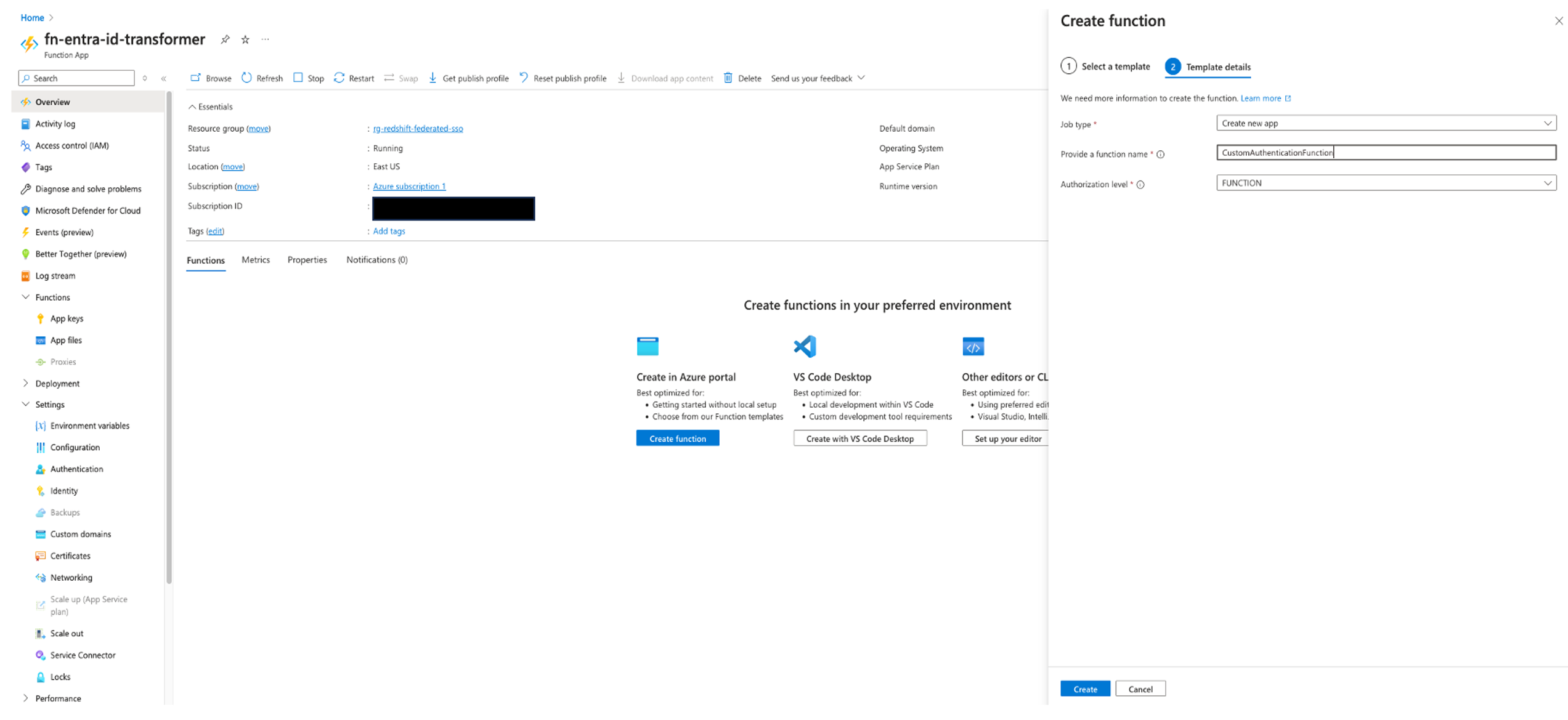Click the Create button

click(1085, 688)
